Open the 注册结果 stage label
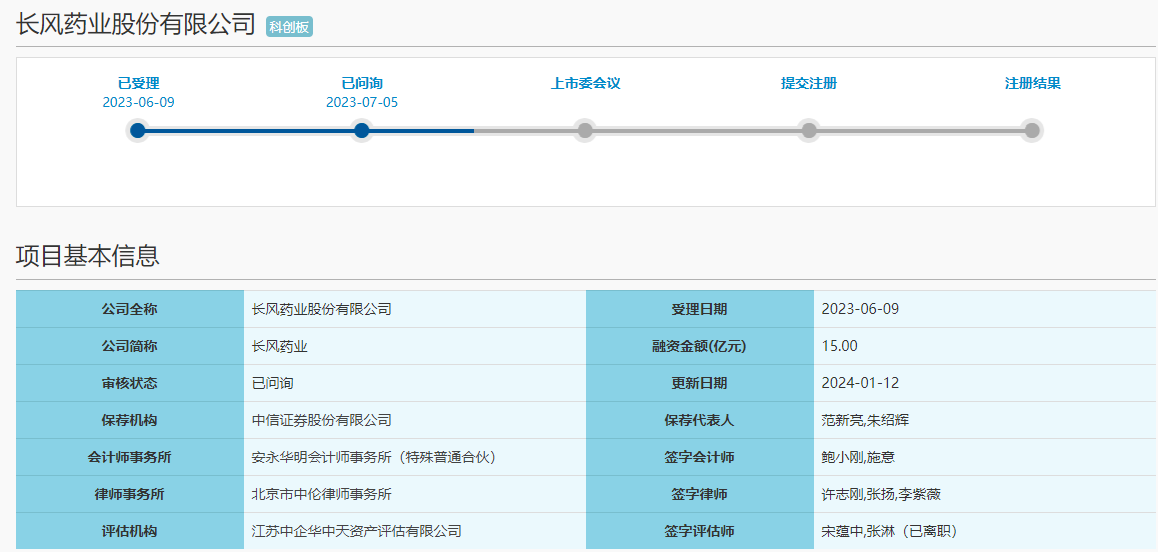This screenshot has height=552, width=1158. pyautogui.click(x=1032, y=83)
